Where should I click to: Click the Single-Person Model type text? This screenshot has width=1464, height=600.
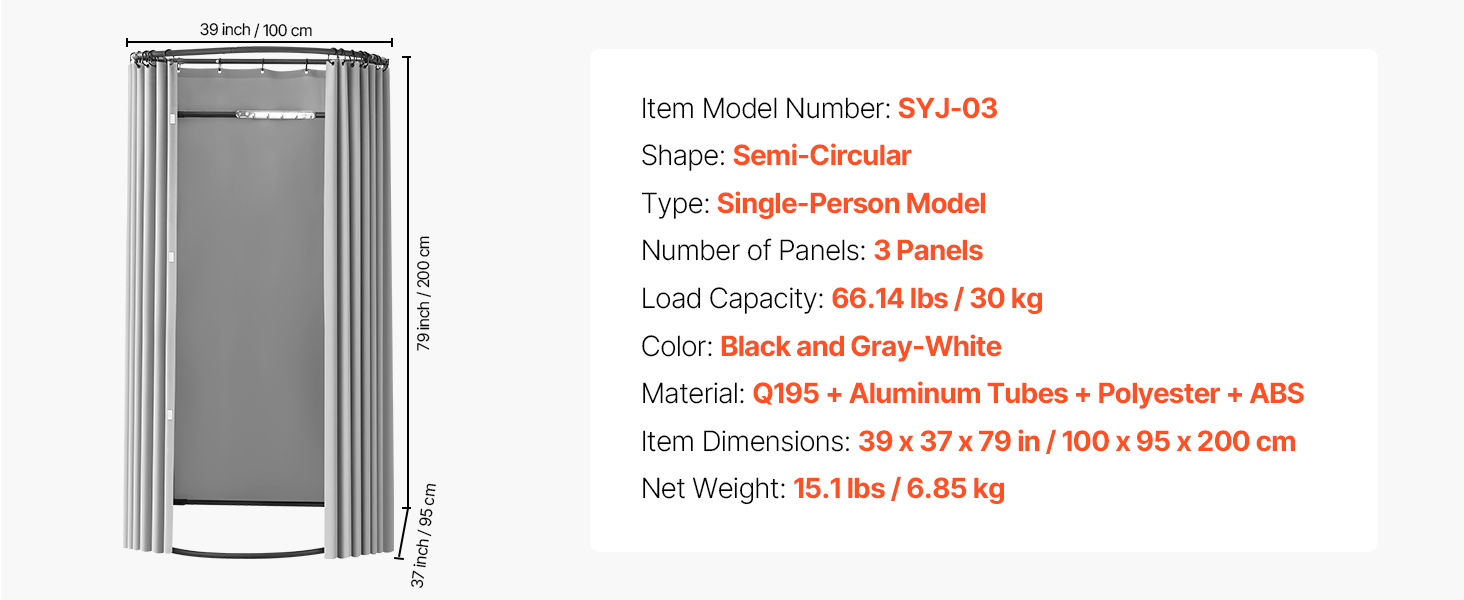coord(851,204)
